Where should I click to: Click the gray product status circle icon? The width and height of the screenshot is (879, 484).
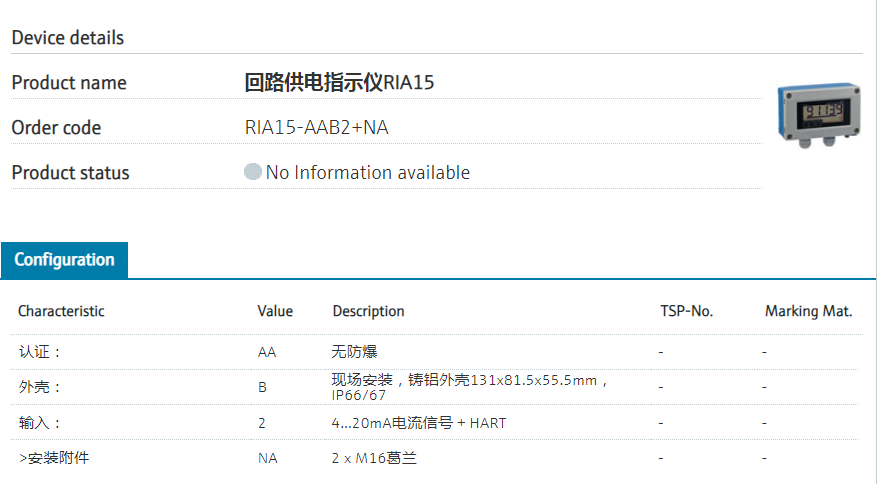(253, 172)
